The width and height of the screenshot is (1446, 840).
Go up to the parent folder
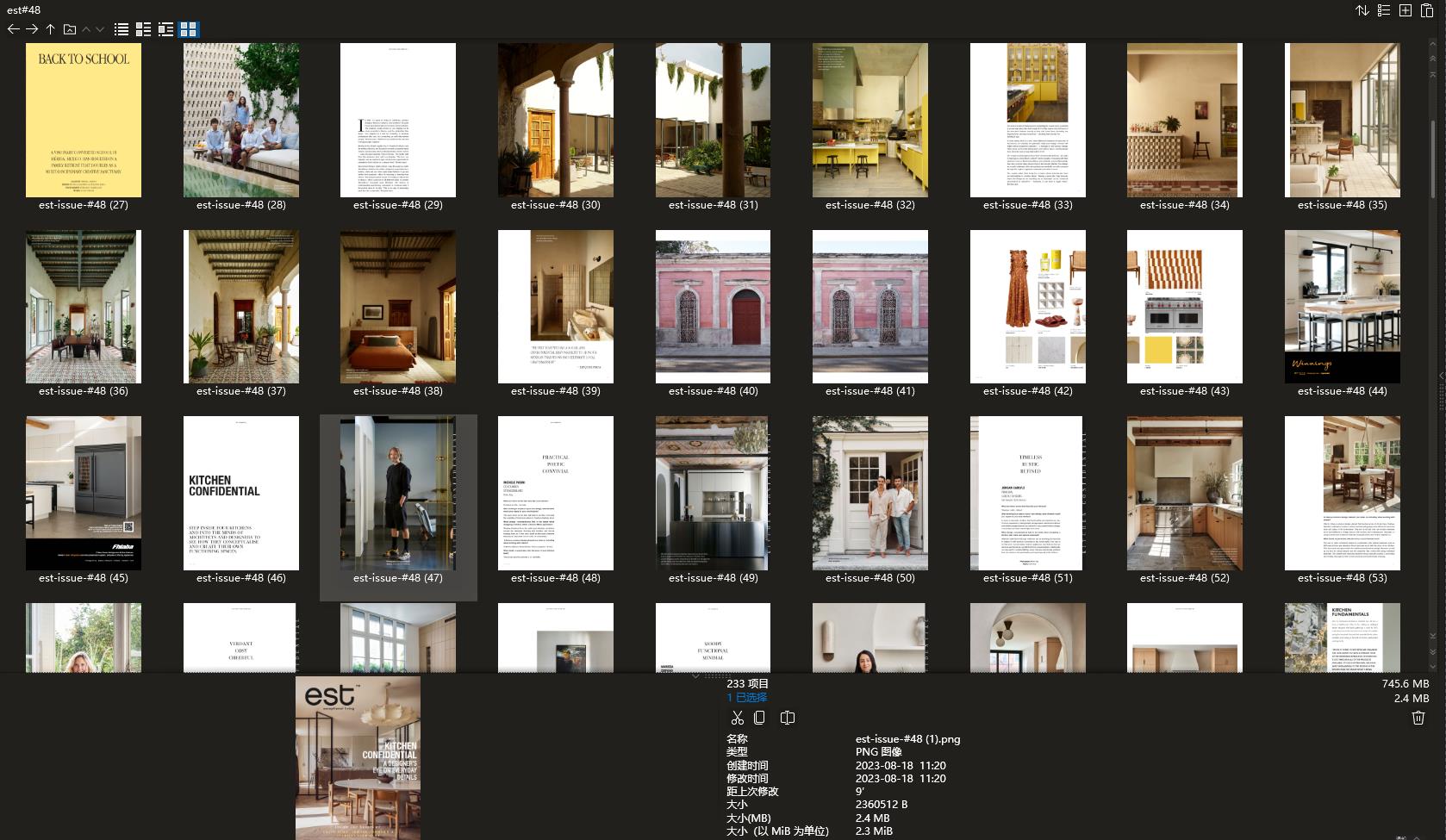[51, 29]
